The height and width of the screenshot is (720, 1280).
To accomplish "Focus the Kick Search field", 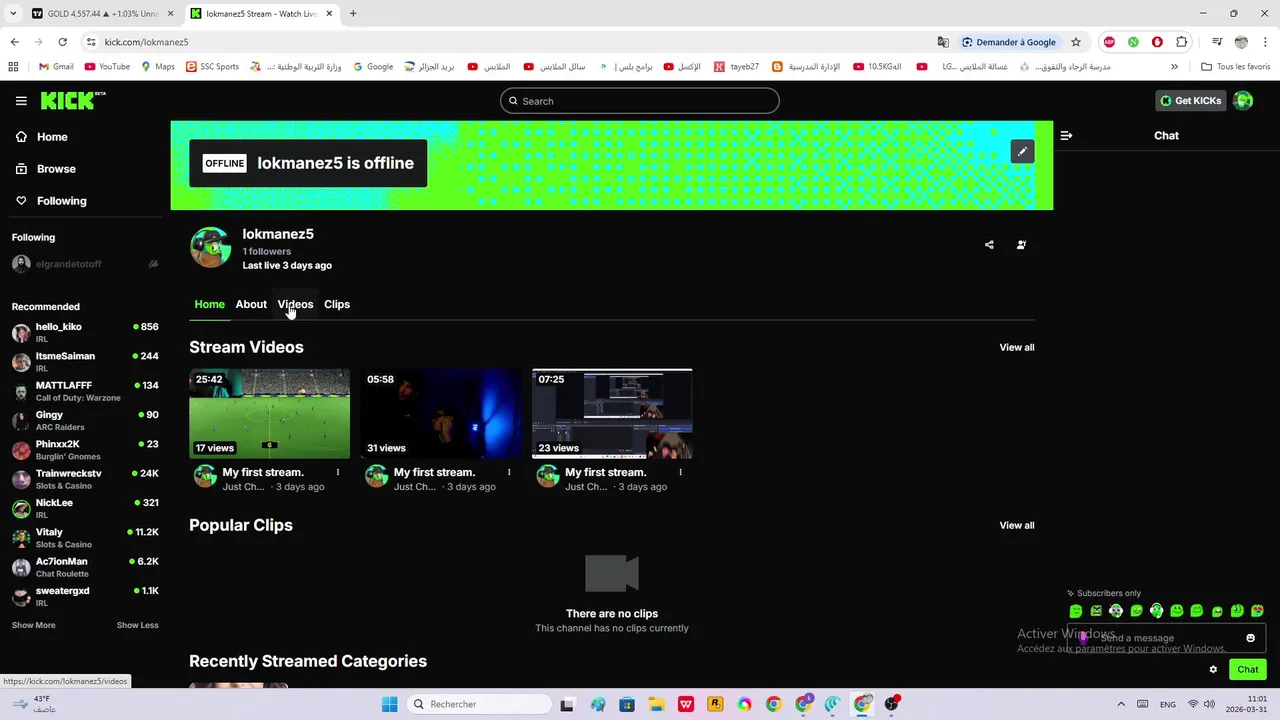I will pos(640,101).
